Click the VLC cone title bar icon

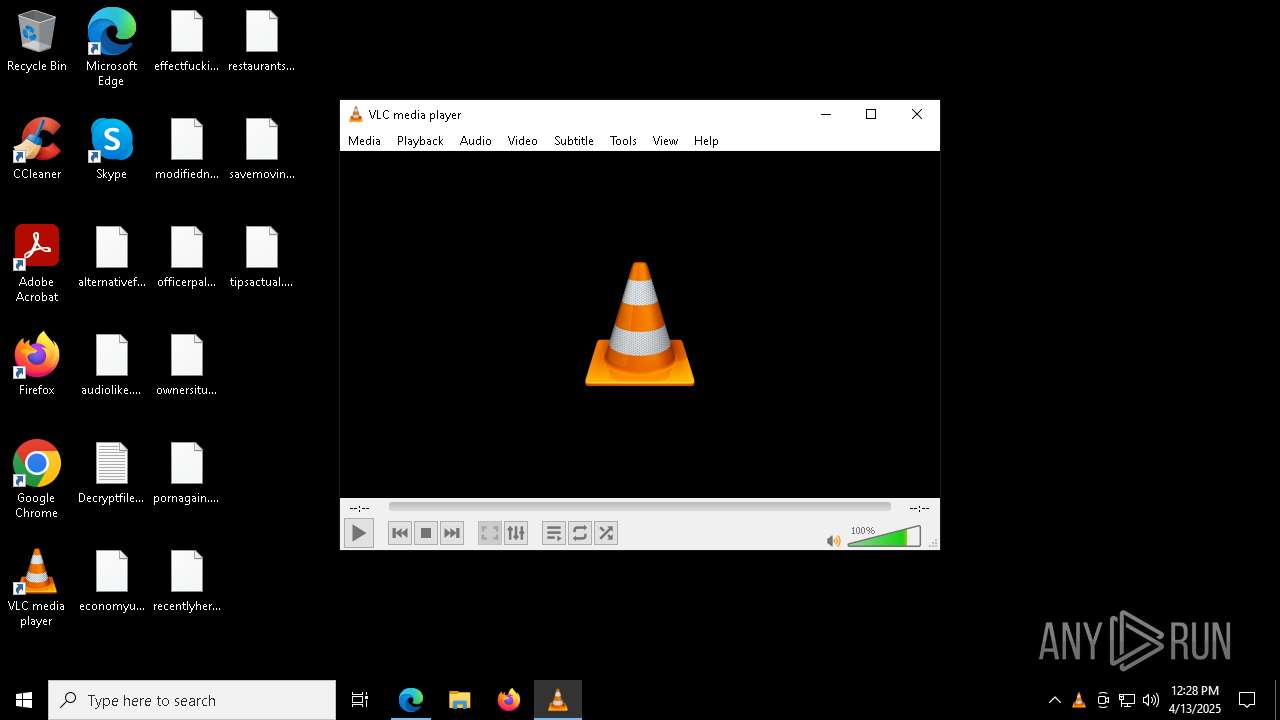click(x=355, y=114)
